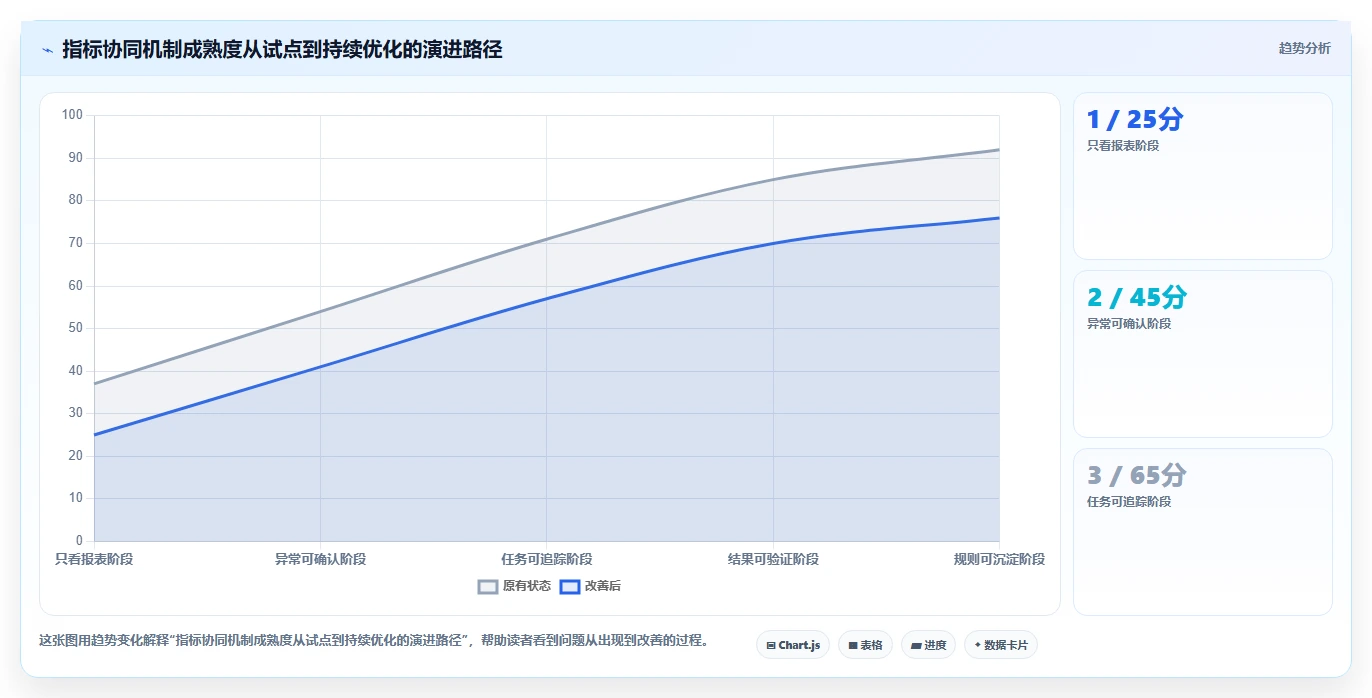The image size is (1372, 698).
Task: Click the 规则可沉淀阶段 x-axis label
Action: pyautogui.click(x=999, y=559)
